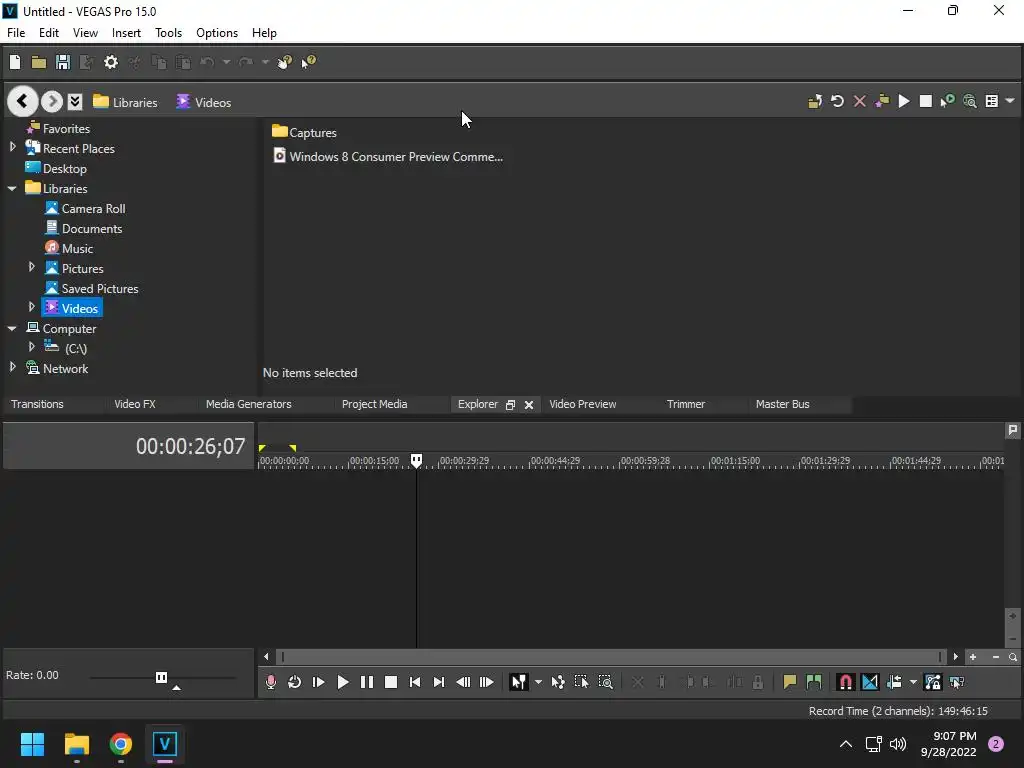Select the Envelope Edit tool
Viewport: 1024px width, 768px height.
[558, 682]
